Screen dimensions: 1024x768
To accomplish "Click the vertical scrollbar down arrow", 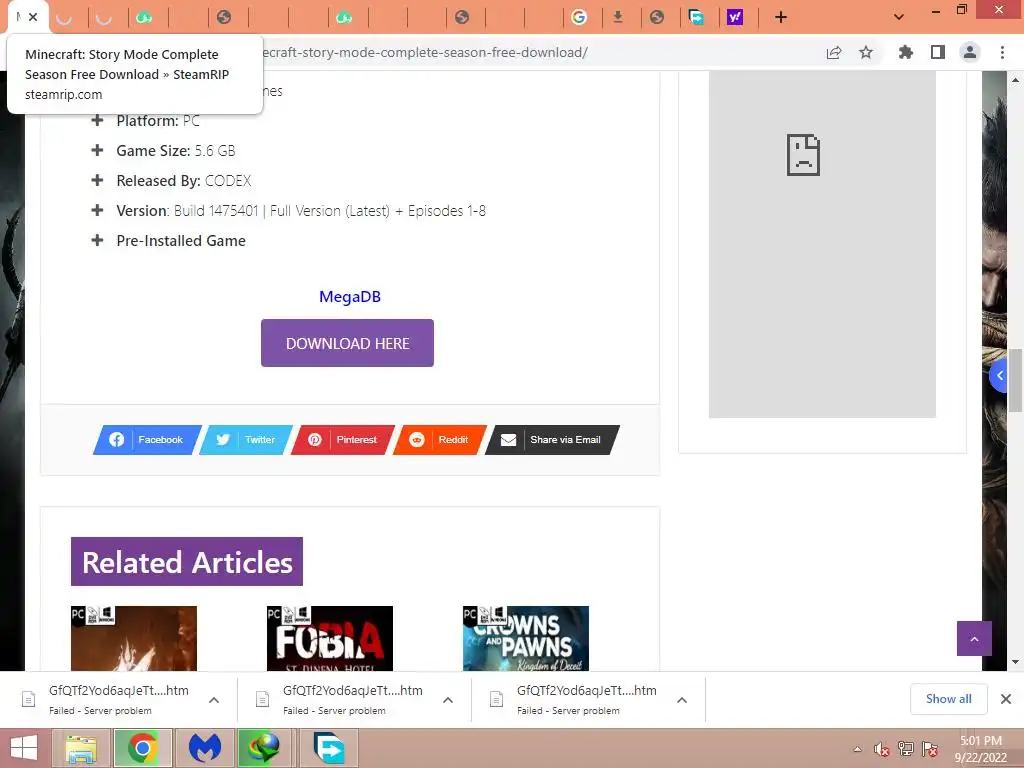I will pyautogui.click(x=1015, y=662).
